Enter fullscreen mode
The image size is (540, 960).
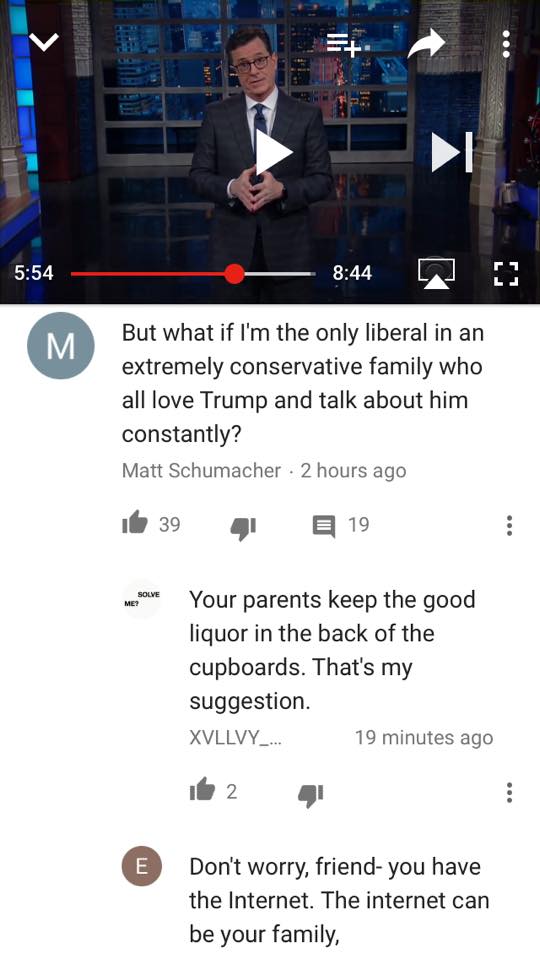tap(506, 274)
